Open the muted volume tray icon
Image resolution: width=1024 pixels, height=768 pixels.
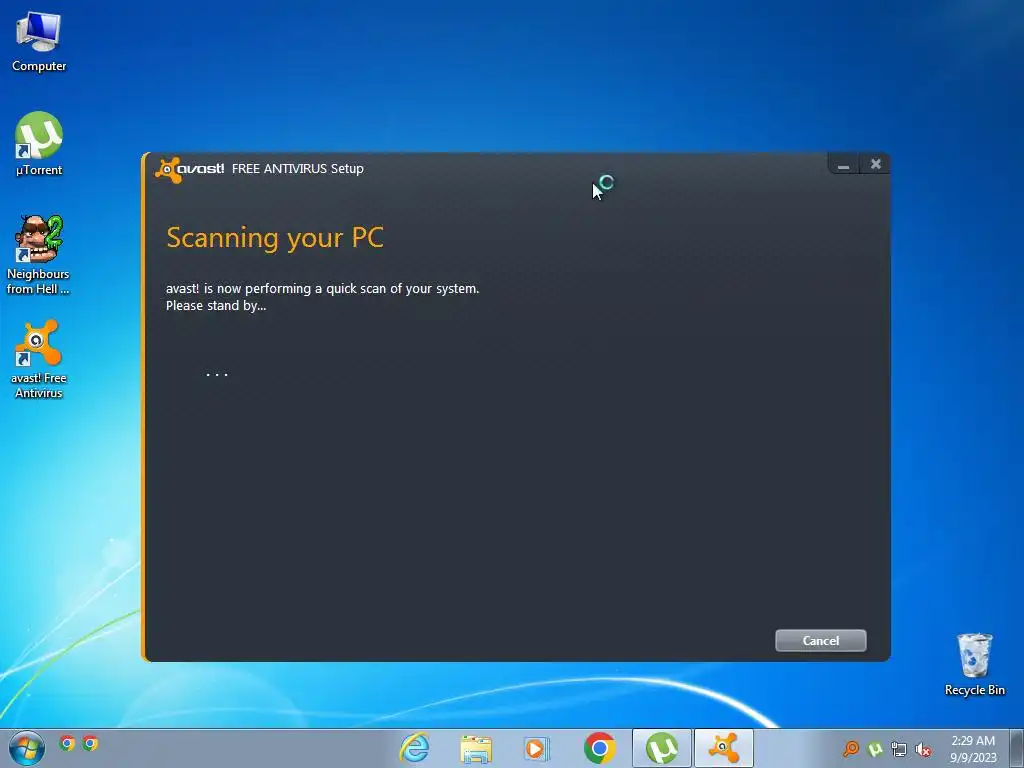pos(923,749)
